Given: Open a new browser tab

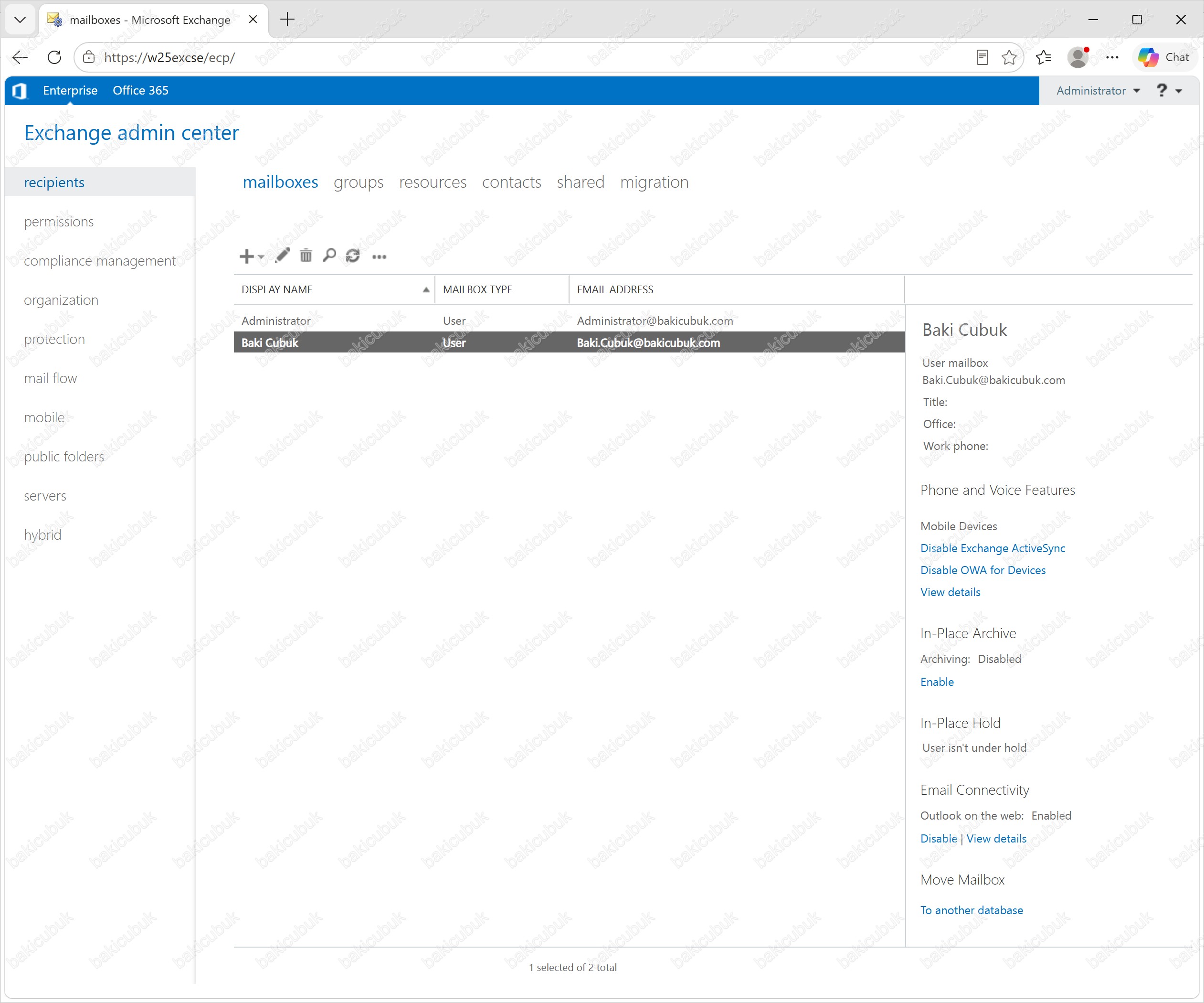Looking at the screenshot, I should pos(287,20).
